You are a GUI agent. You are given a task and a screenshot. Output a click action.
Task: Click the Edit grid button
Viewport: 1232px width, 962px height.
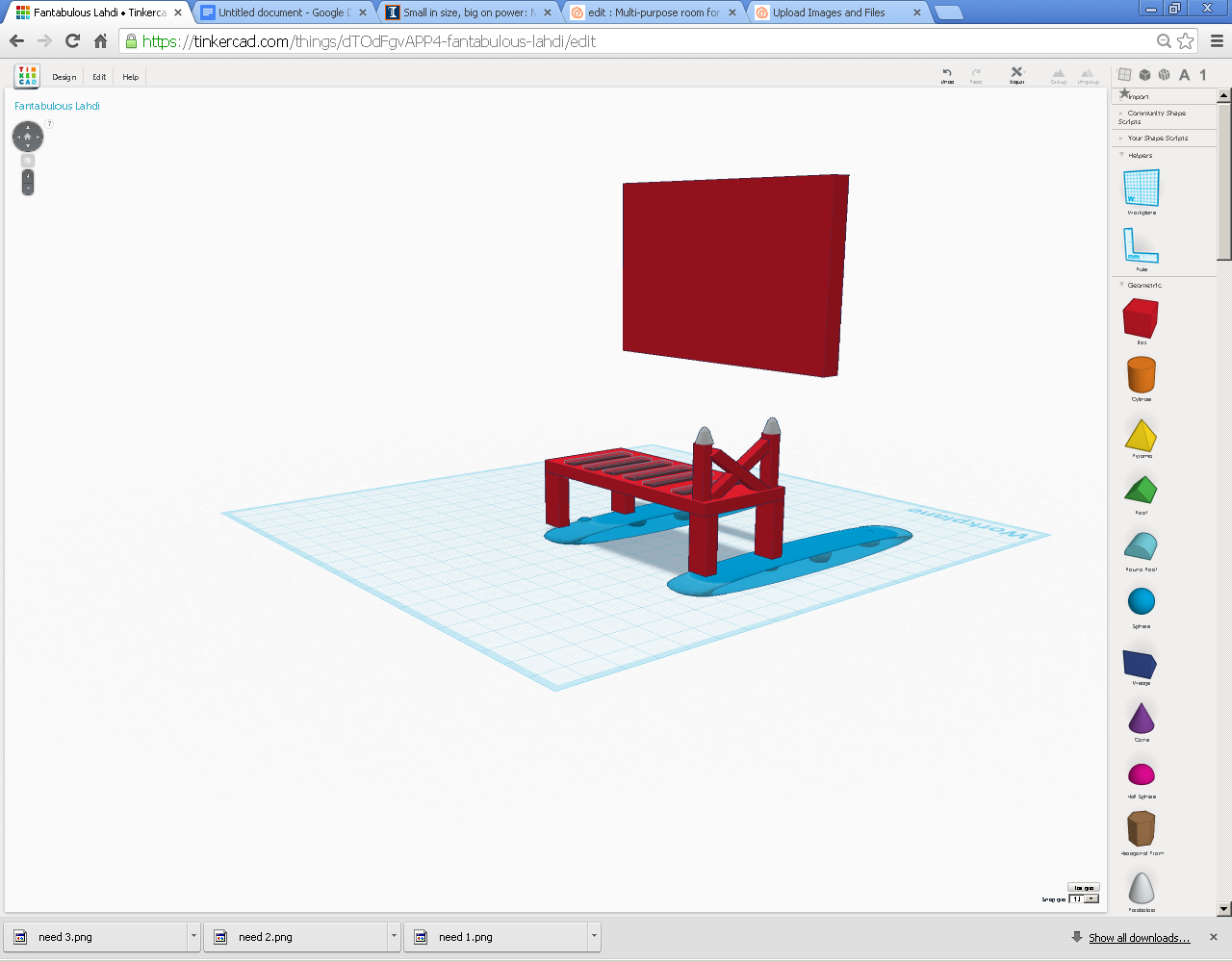(1084, 888)
